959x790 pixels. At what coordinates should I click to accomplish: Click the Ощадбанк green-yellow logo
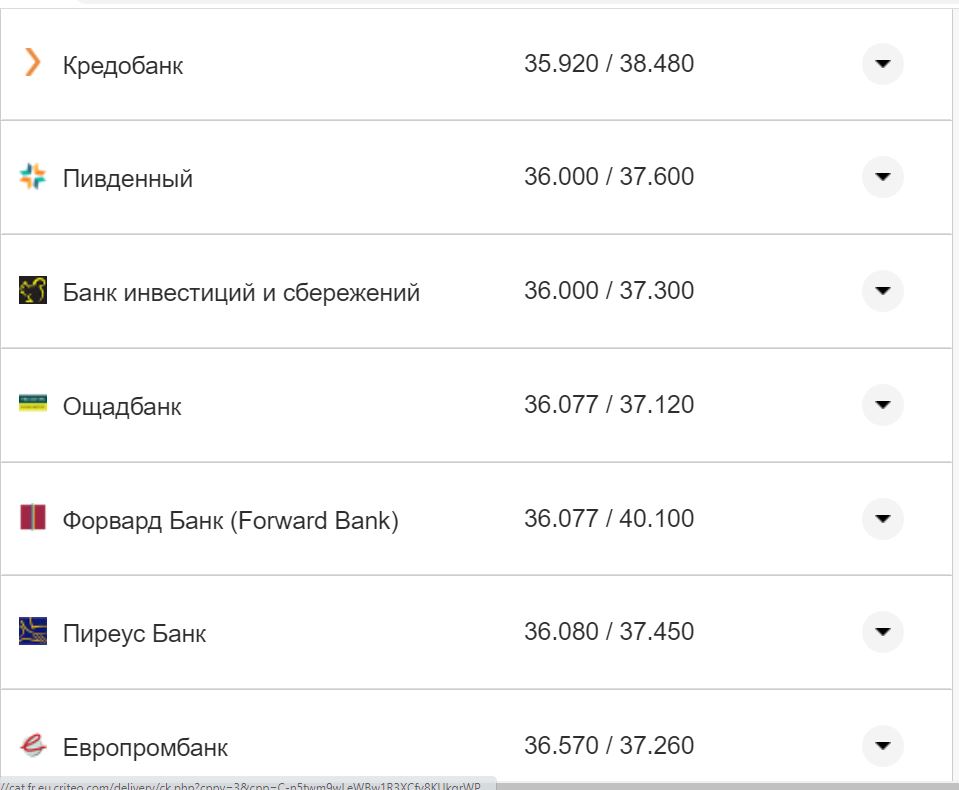31,404
